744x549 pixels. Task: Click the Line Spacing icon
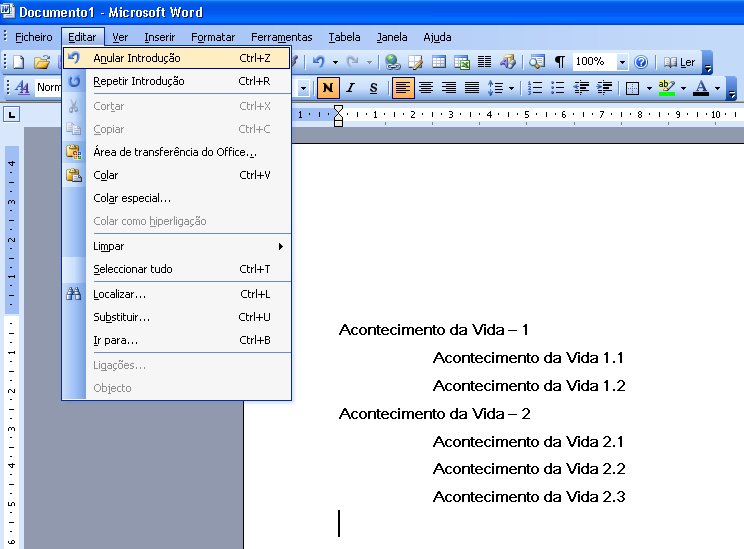495,88
